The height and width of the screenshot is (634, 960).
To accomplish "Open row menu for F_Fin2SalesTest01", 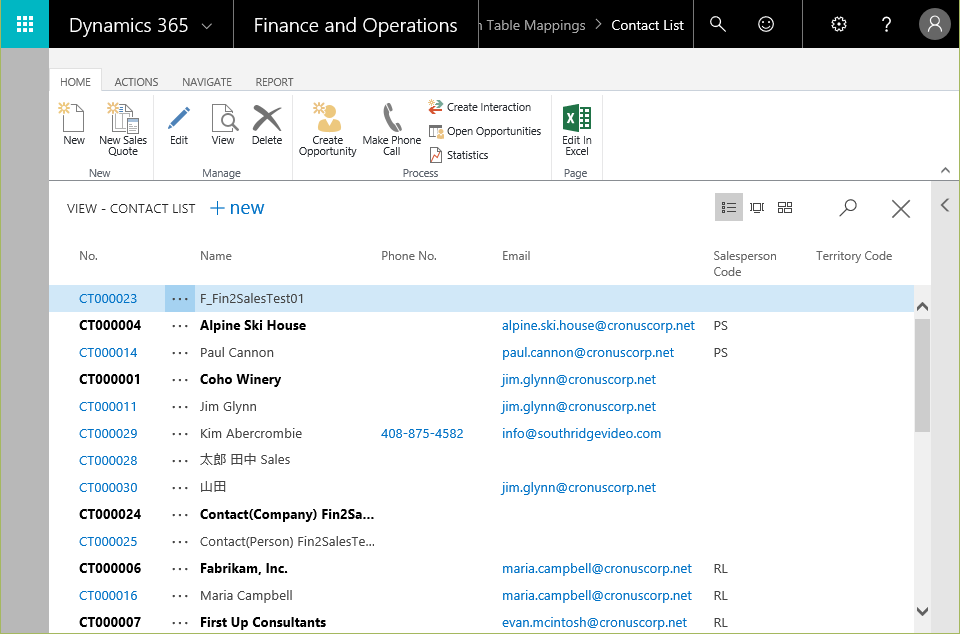I will 179,299.
